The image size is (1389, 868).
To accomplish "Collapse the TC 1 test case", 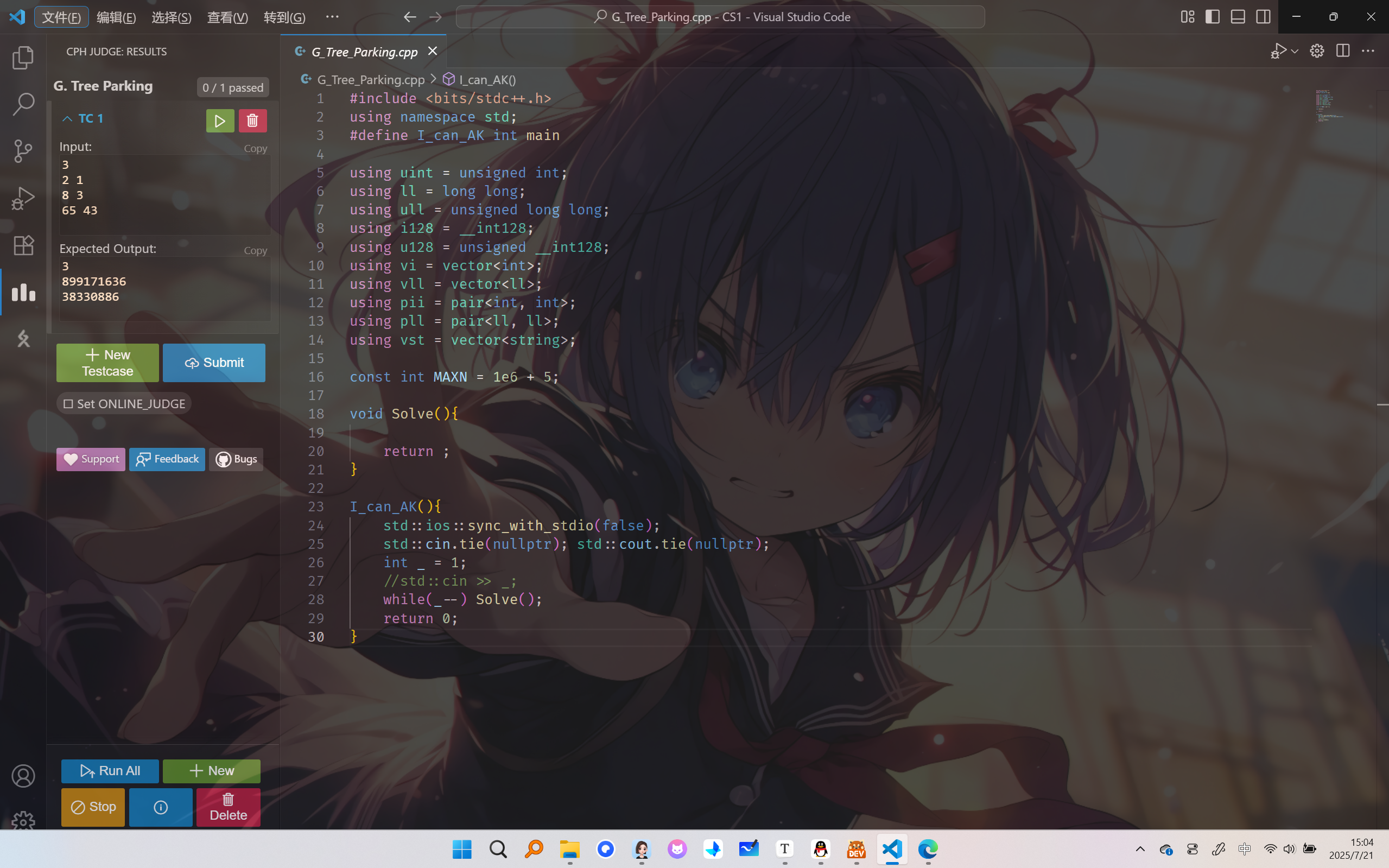I will pos(67,119).
